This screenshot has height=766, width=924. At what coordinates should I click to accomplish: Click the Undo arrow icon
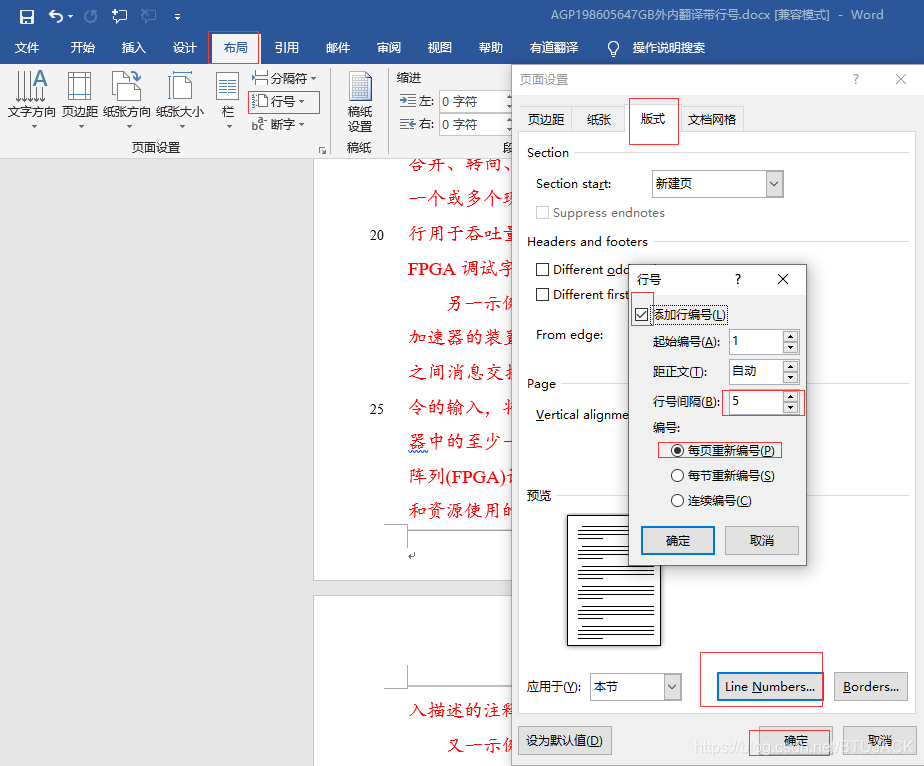[57, 16]
